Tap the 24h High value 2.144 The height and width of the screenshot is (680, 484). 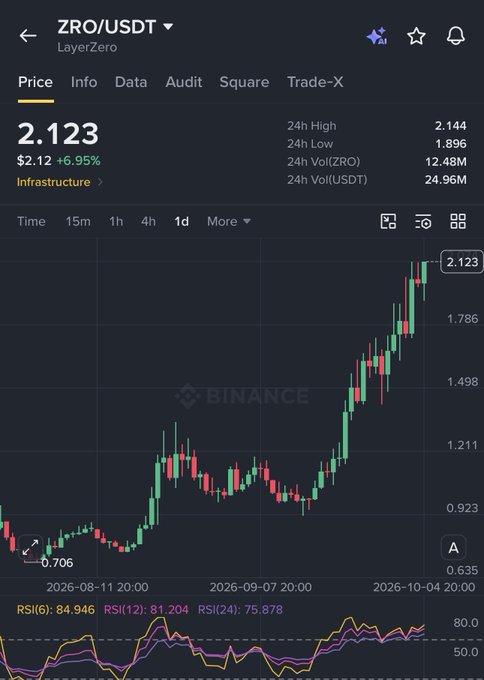pos(451,126)
